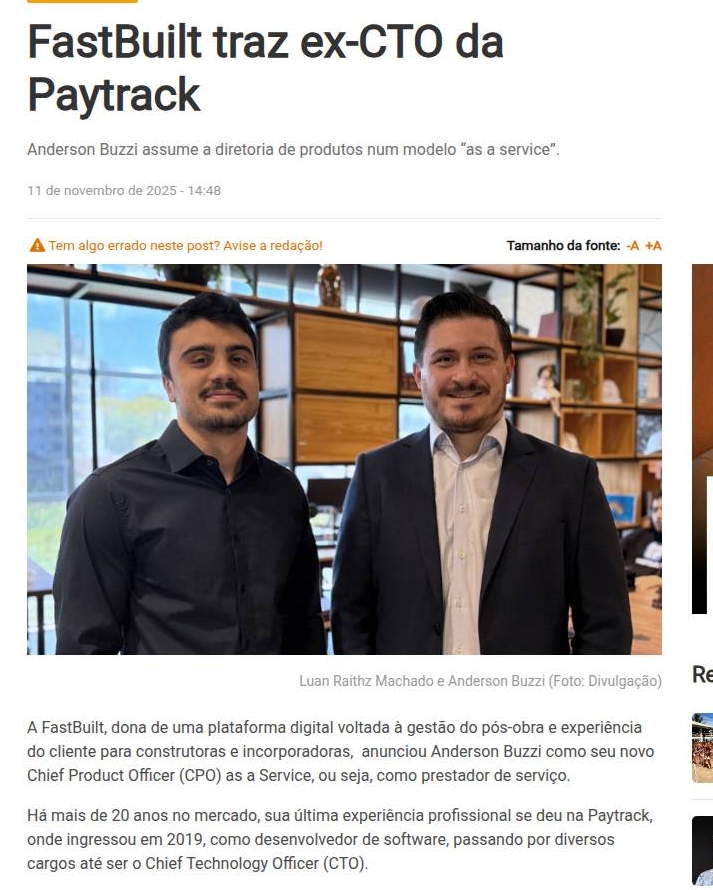713x890 pixels.
Task: Click the sidebar banner beside the photo
Action: click(x=702, y=439)
